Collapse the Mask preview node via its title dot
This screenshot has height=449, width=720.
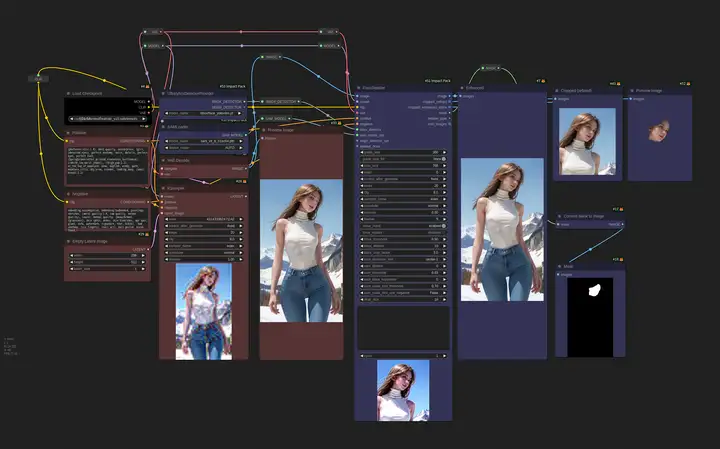pyautogui.click(x=559, y=266)
